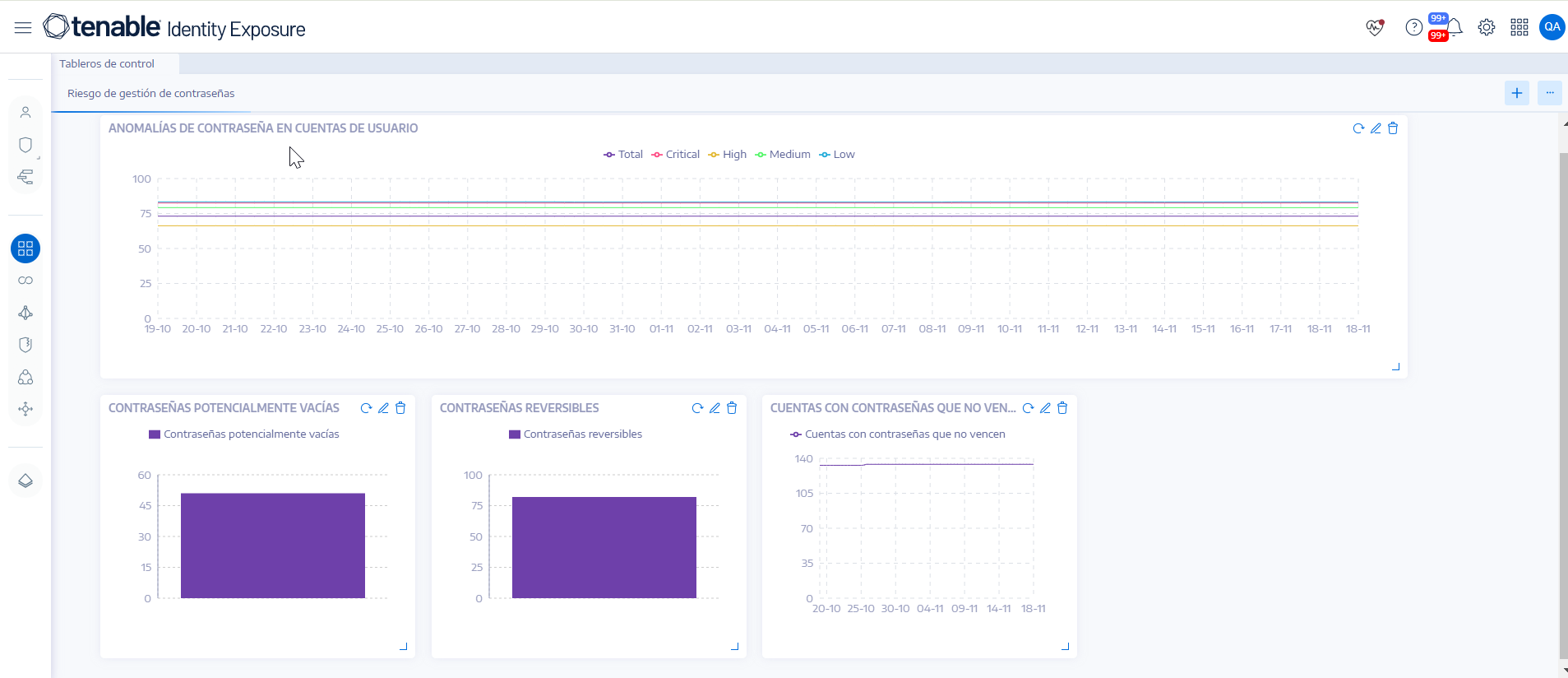This screenshot has height=678, width=1568.
Task: Open the infinity loop icon in sidebar
Action: click(25, 281)
